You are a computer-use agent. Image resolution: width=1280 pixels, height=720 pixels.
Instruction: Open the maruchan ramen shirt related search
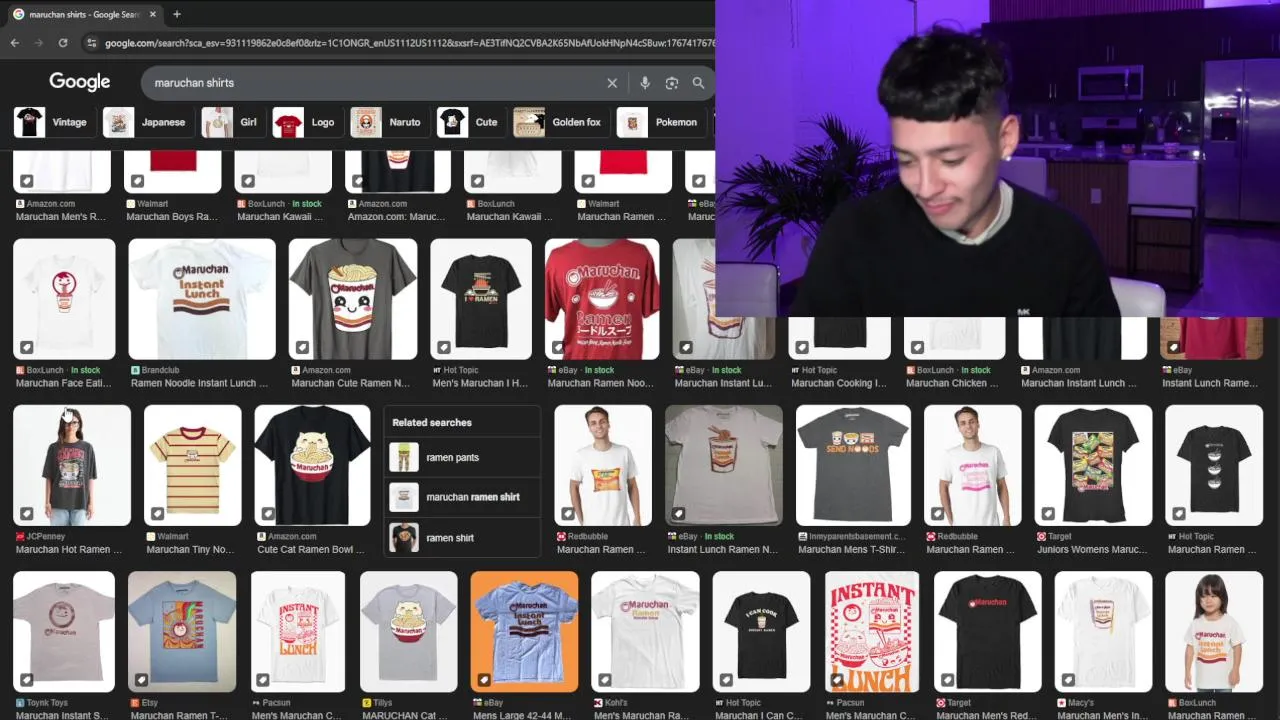click(462, 497)
